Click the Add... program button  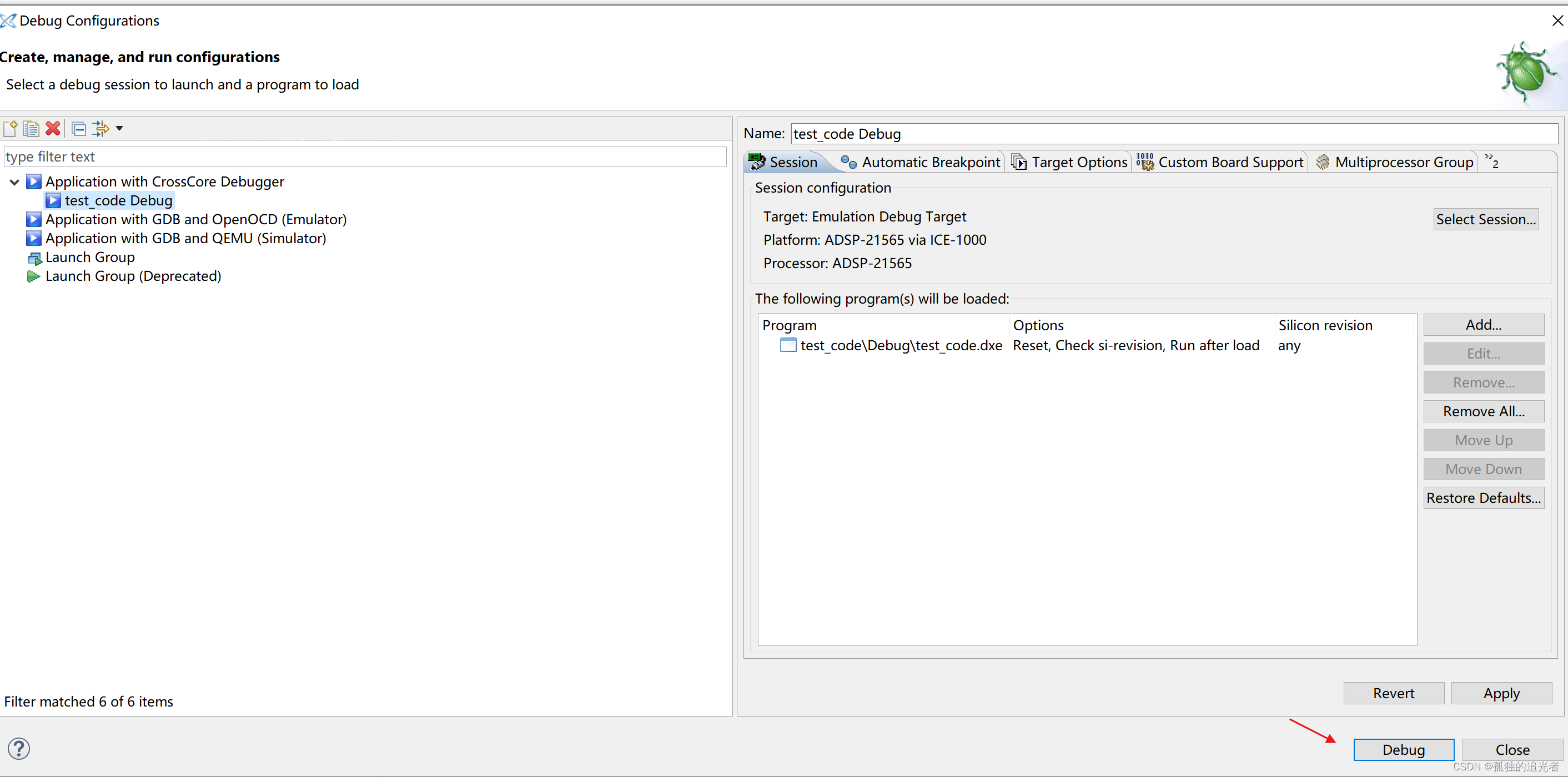(1483, 325)
